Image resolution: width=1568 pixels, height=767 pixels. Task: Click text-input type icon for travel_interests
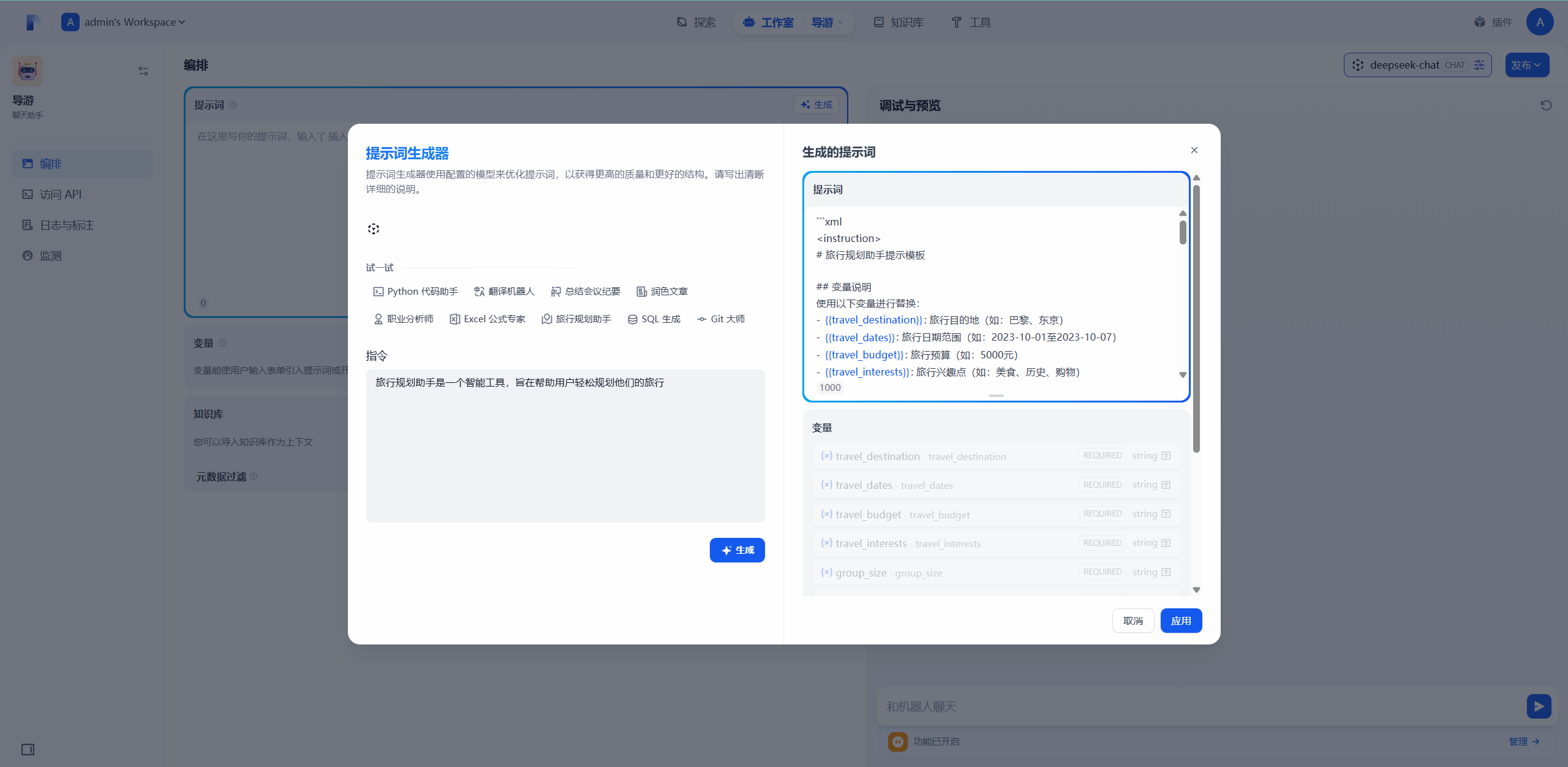tap(1166, 543)
